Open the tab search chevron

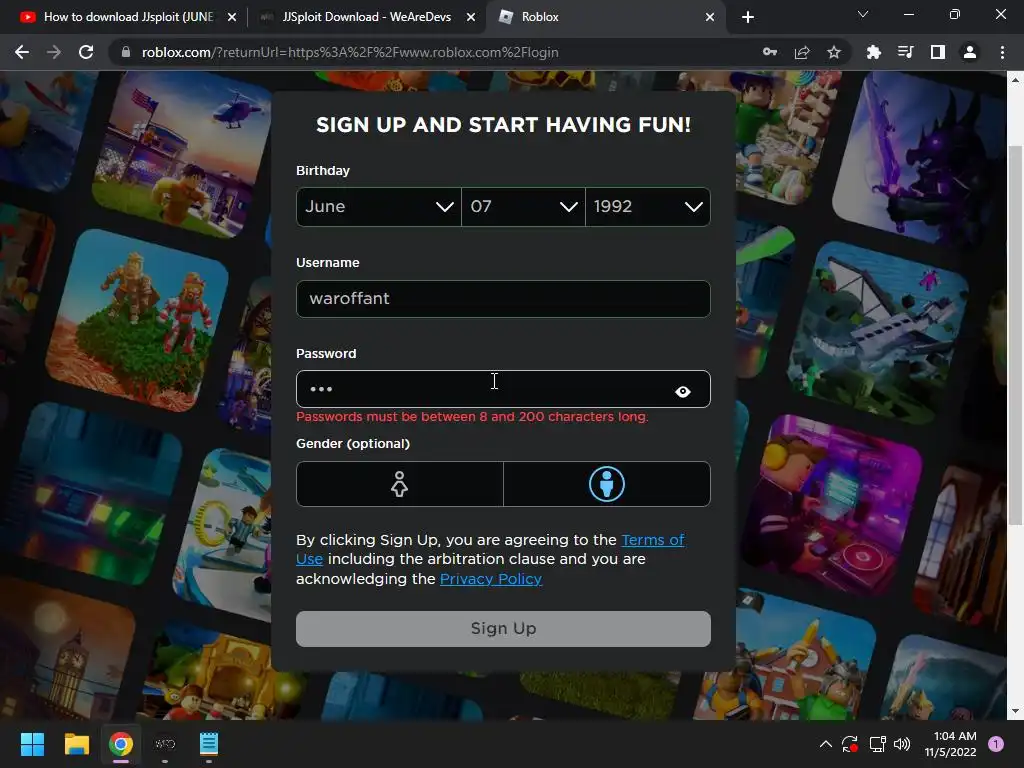[x=863, y=14]
